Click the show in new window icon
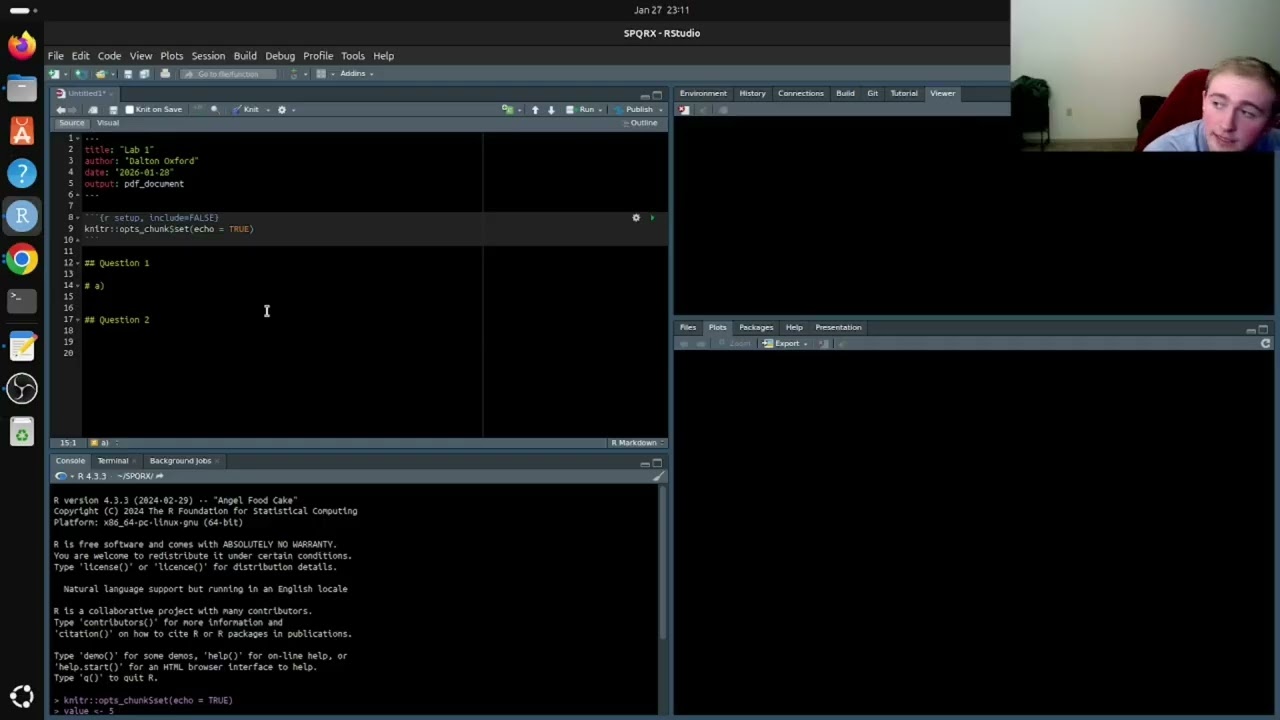Viewport: 1280px width, 720px height. 93,110
